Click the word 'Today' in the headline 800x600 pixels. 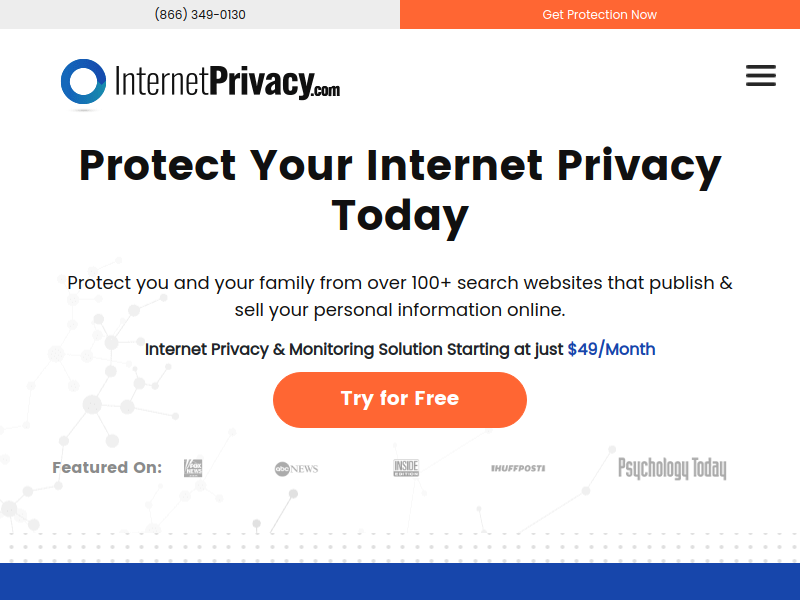pyautogui.click(x=400, y=216)
